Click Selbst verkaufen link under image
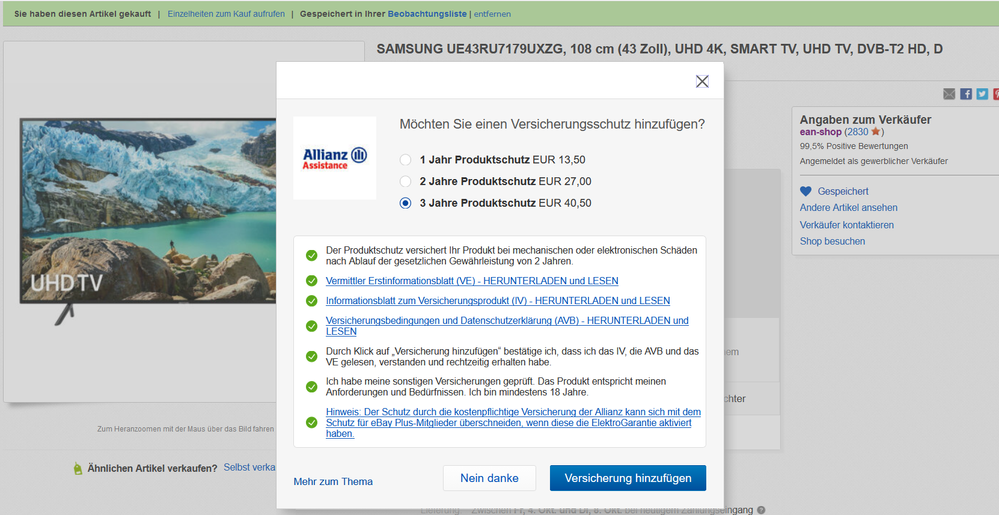 250,467
